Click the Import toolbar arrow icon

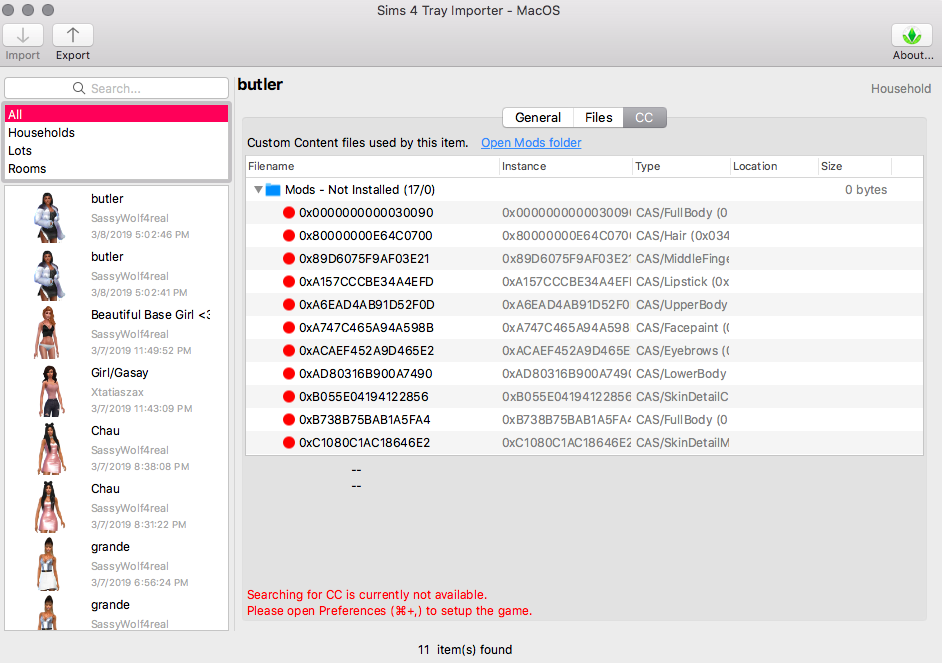[x=23, y=35]
